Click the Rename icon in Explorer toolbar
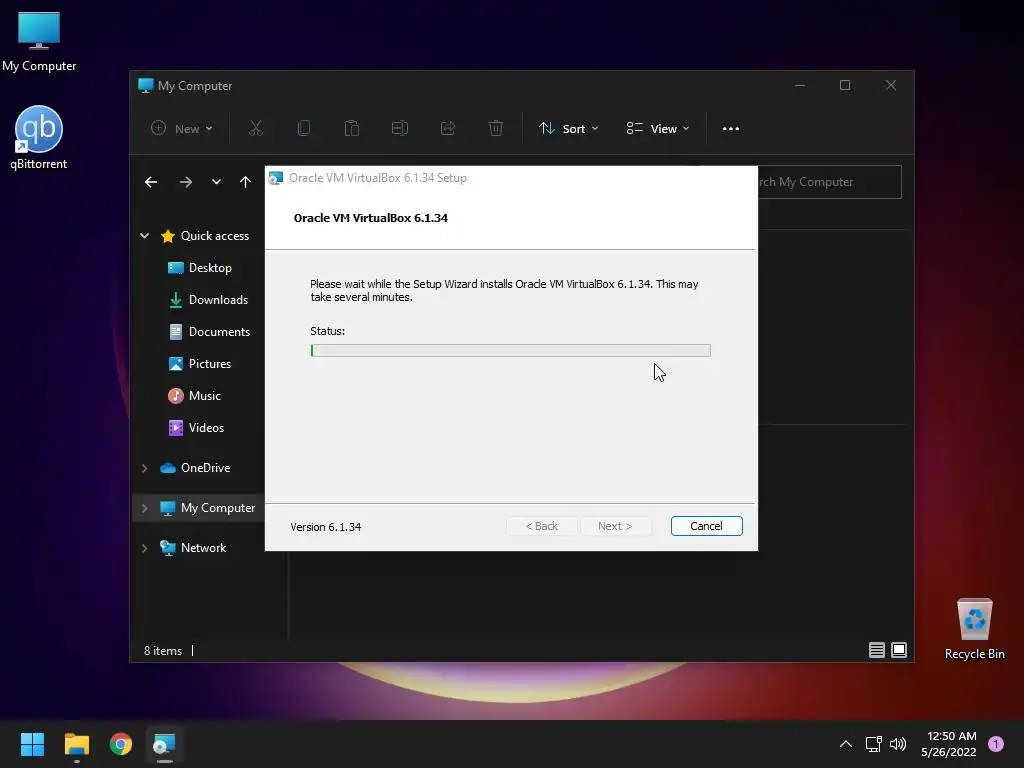The width and height of the screenshot is (1024, 768). pos(400,129)
